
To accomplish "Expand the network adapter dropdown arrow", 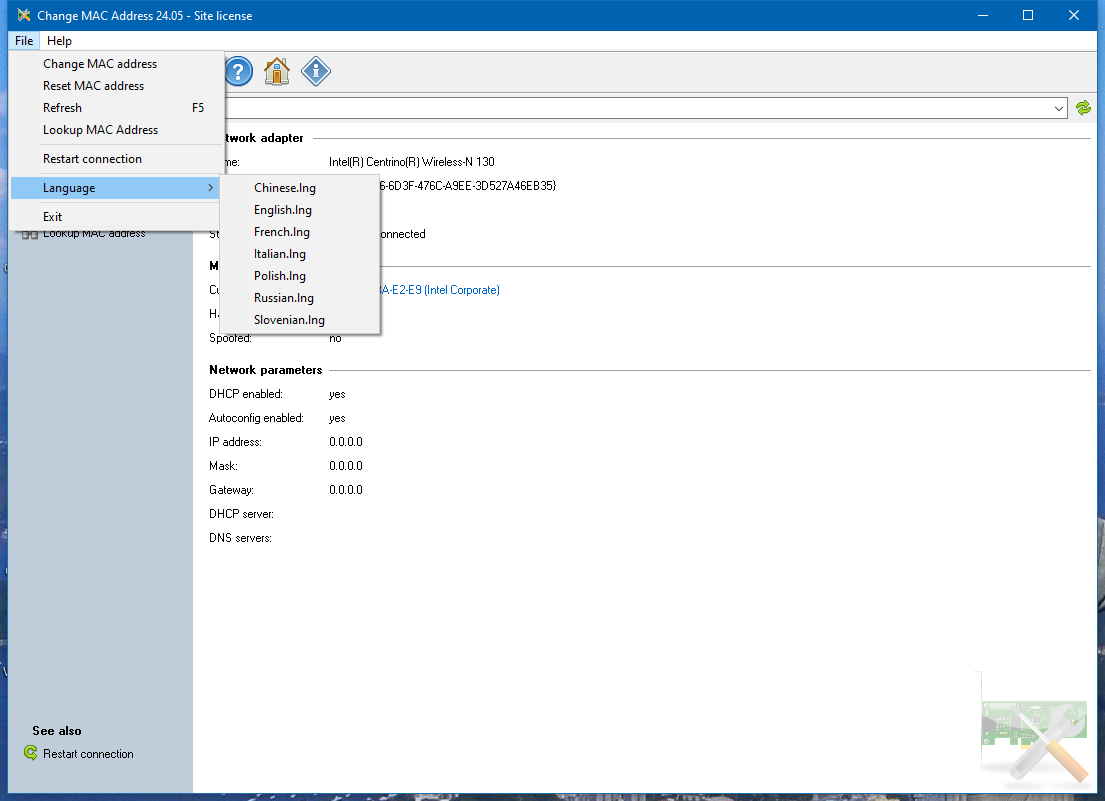I will coord(1058,108).
